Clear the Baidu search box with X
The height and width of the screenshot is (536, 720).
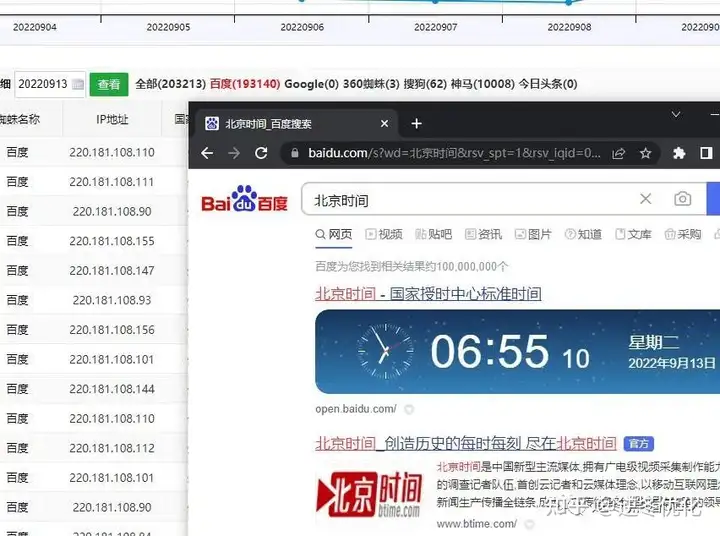(646, 199)
